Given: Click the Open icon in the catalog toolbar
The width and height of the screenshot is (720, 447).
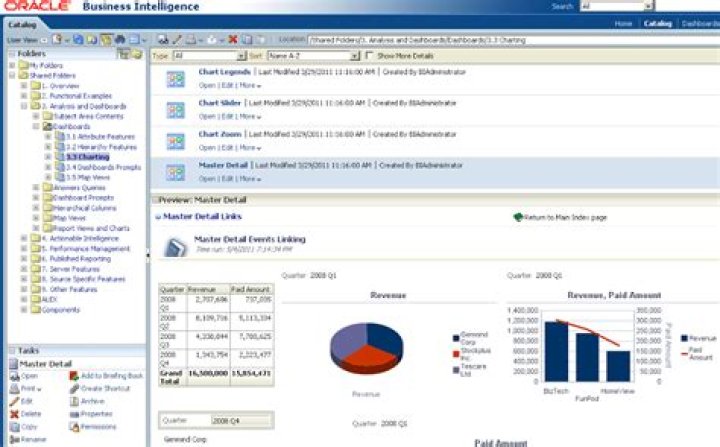Looking at the screenshot, I should [163, 40].
